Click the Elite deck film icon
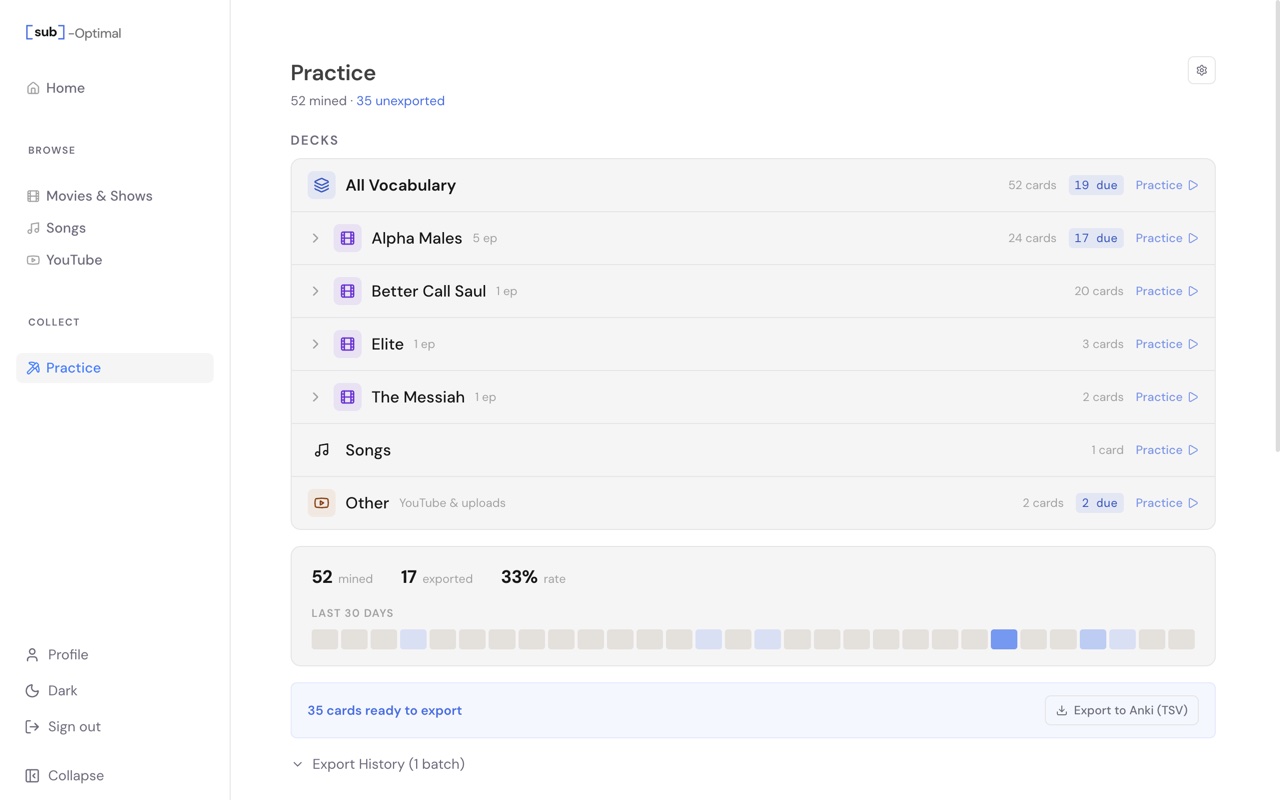The image size is (1280, 800). [347, 344]
